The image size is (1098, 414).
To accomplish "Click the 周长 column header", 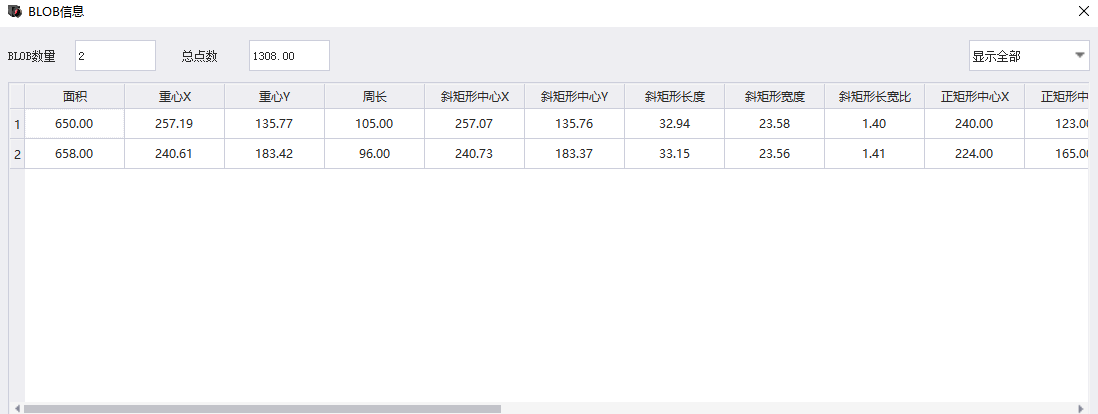I will 375,97.
